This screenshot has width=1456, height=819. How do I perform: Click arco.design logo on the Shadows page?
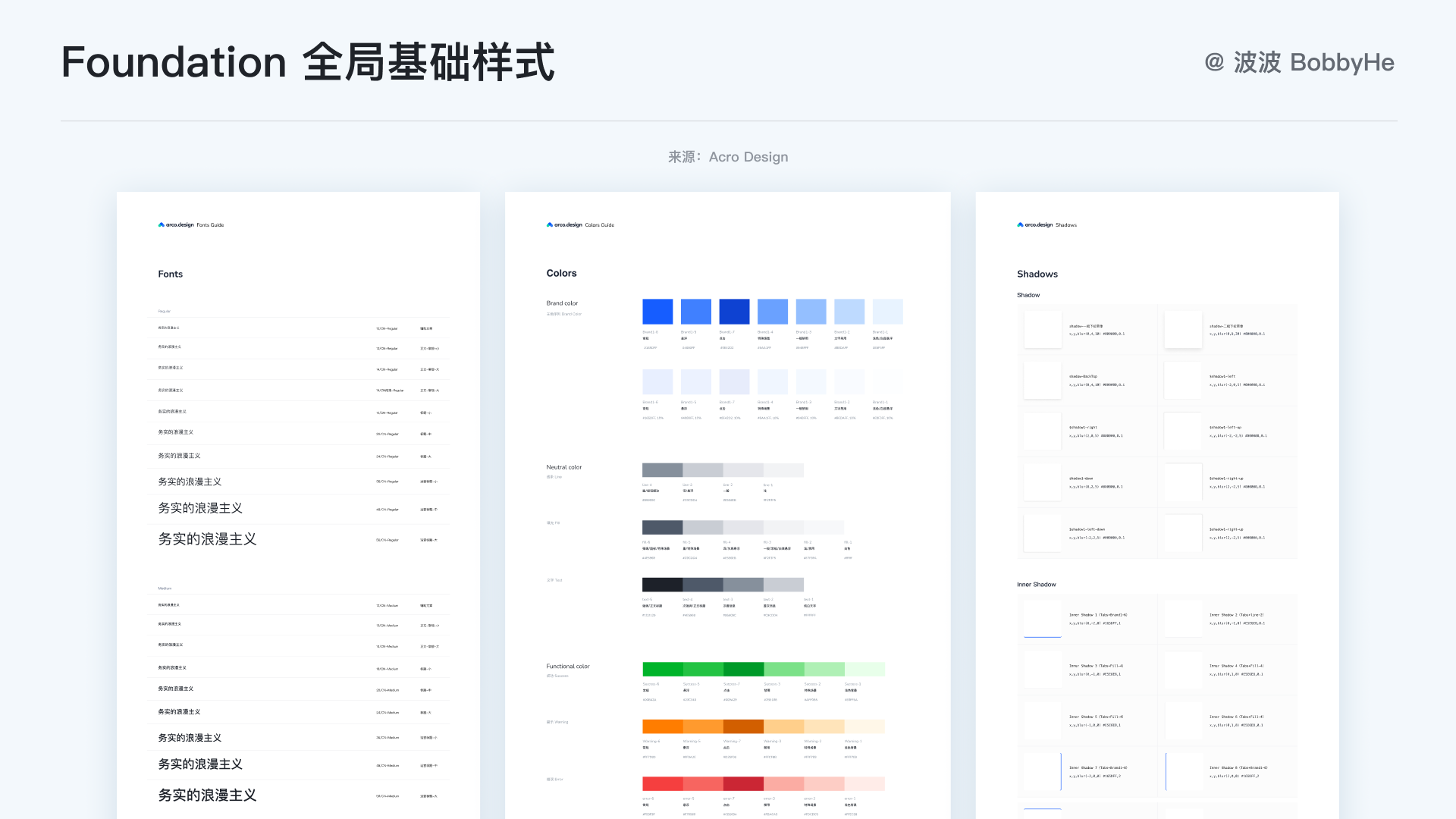click(x=1035, y=225)
